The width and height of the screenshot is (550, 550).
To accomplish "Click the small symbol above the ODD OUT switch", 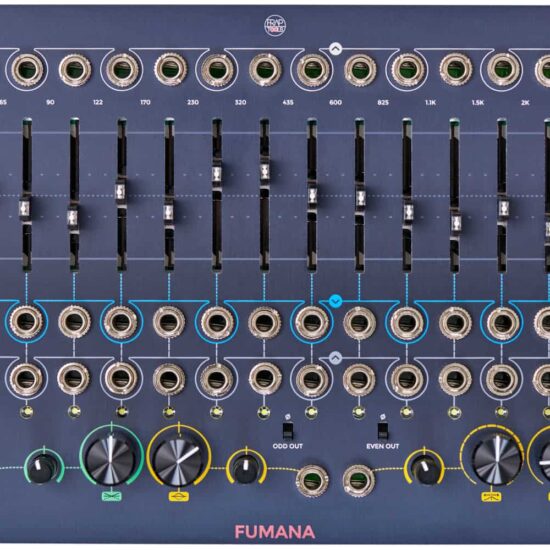I will tap(288, 417).
